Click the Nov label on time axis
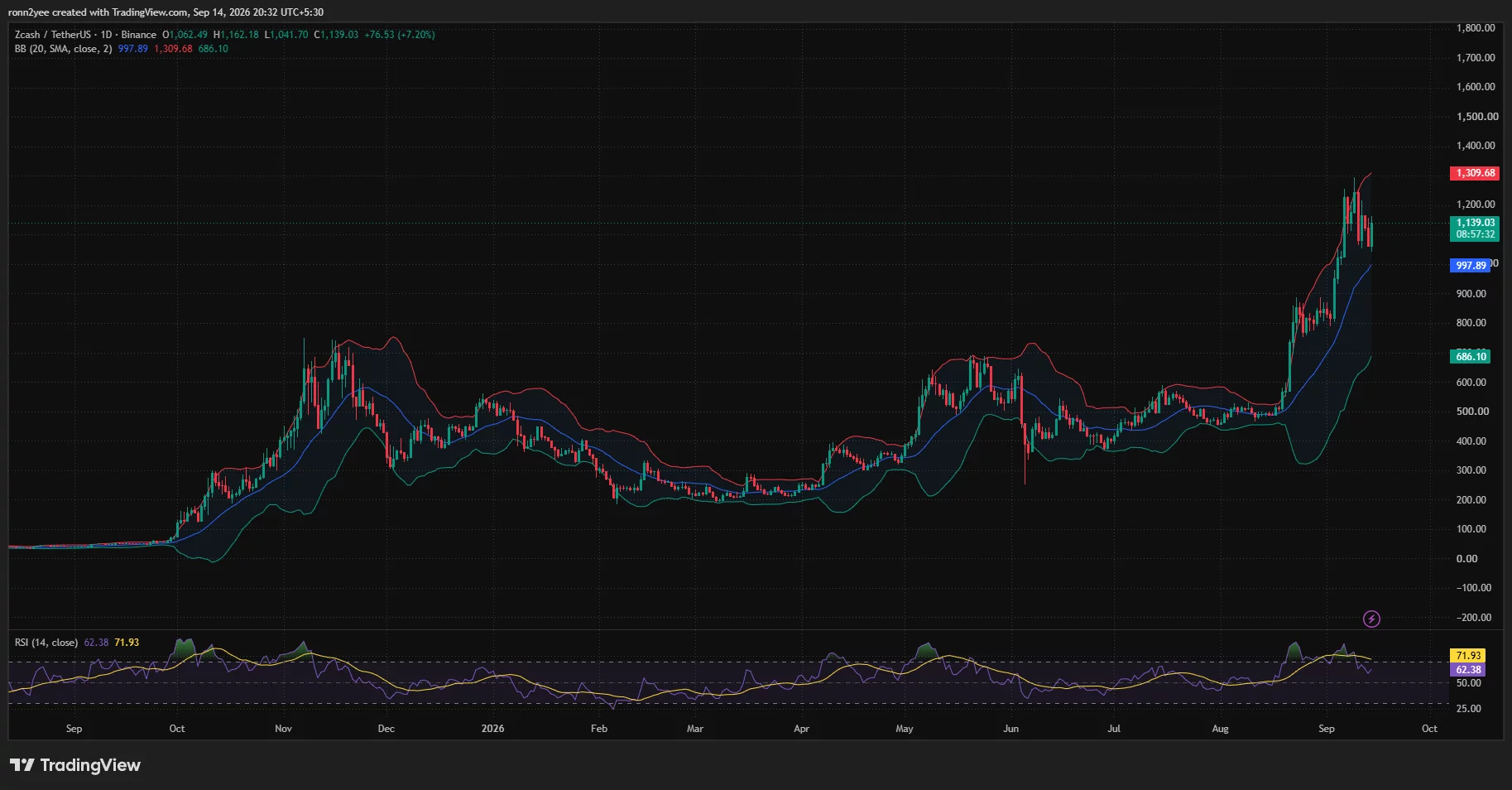 (x=283, y=729)
